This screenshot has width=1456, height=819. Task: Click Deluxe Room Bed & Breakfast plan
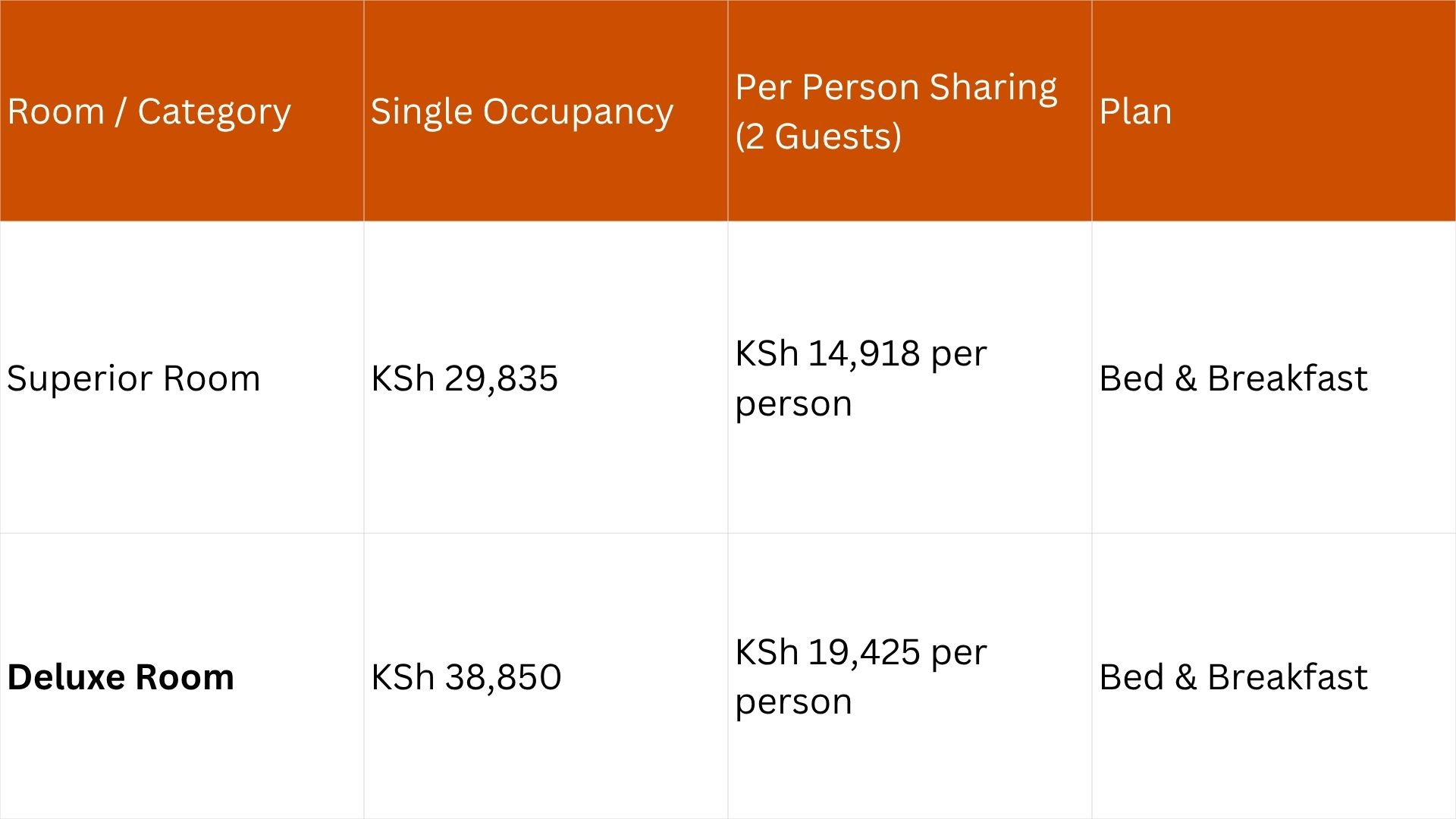[x=1233, y=676]
